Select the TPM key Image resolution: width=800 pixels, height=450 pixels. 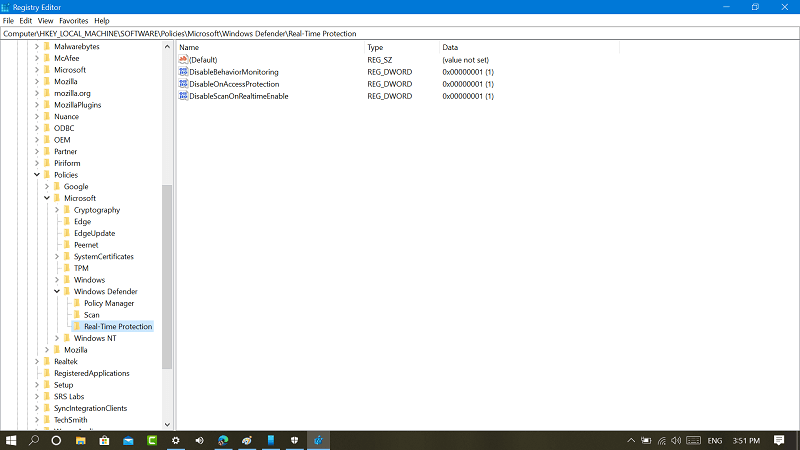point(81,268)
